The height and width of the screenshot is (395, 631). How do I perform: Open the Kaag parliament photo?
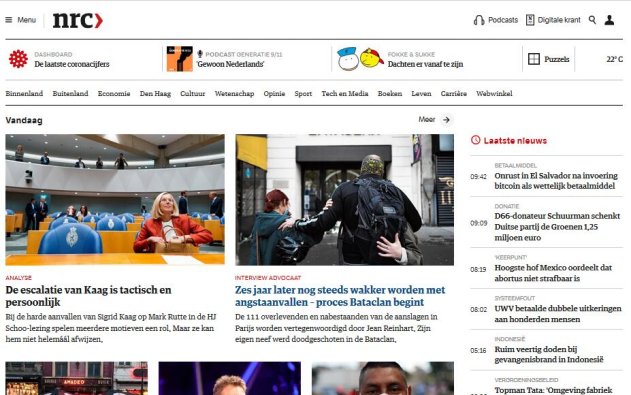click(x=115, y=200)
